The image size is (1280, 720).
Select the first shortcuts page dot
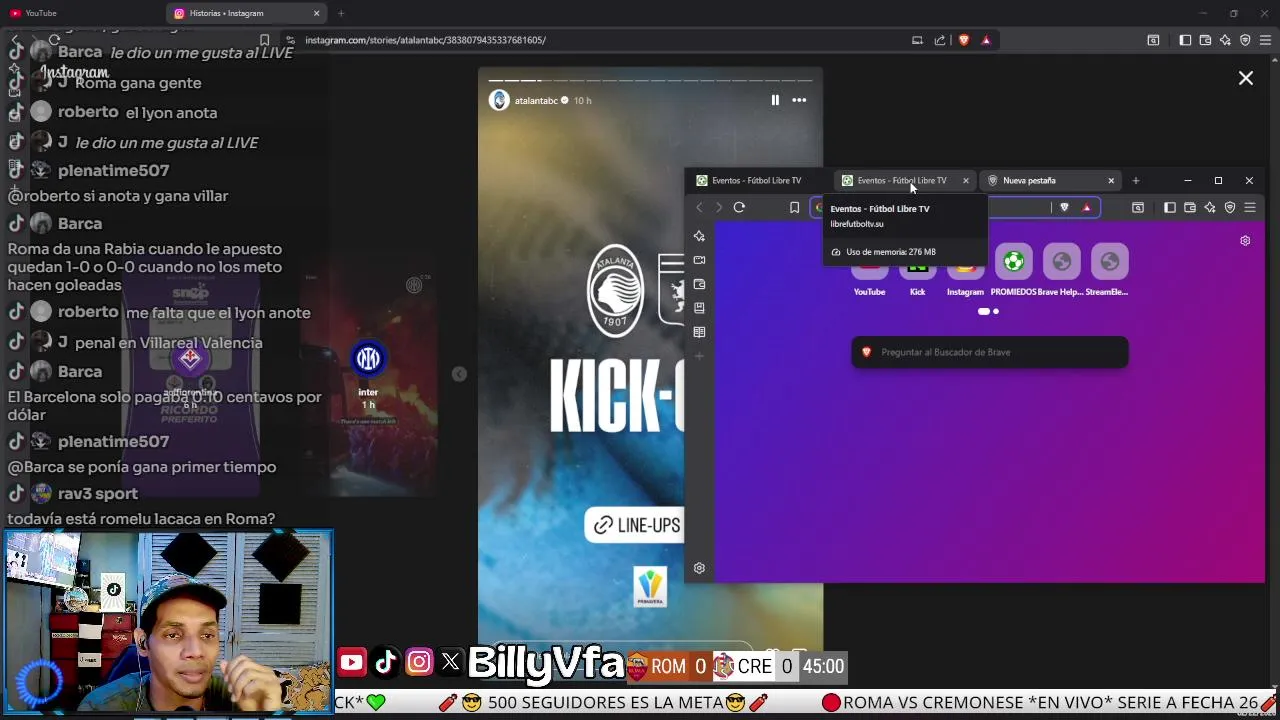point(984,311)
